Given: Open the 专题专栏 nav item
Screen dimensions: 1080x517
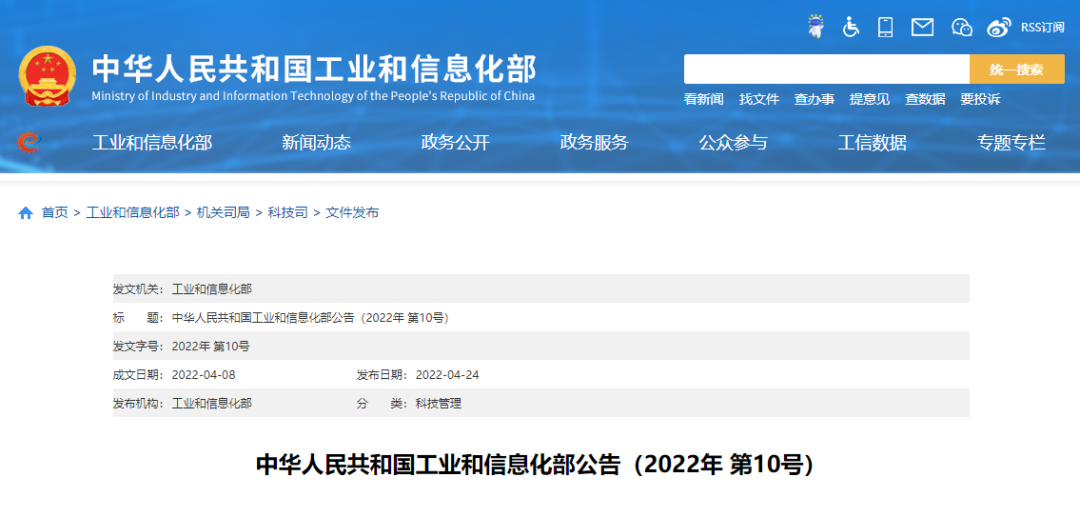Looking at the screenshot, I should (x=1011, y=142).
